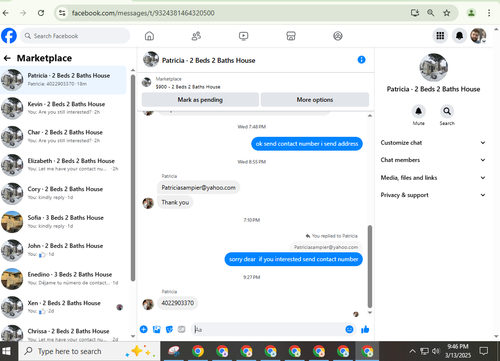Viewport: 500px width, 361px height.
Task: Click the site info icon in address bar
Action: (62, 13)
